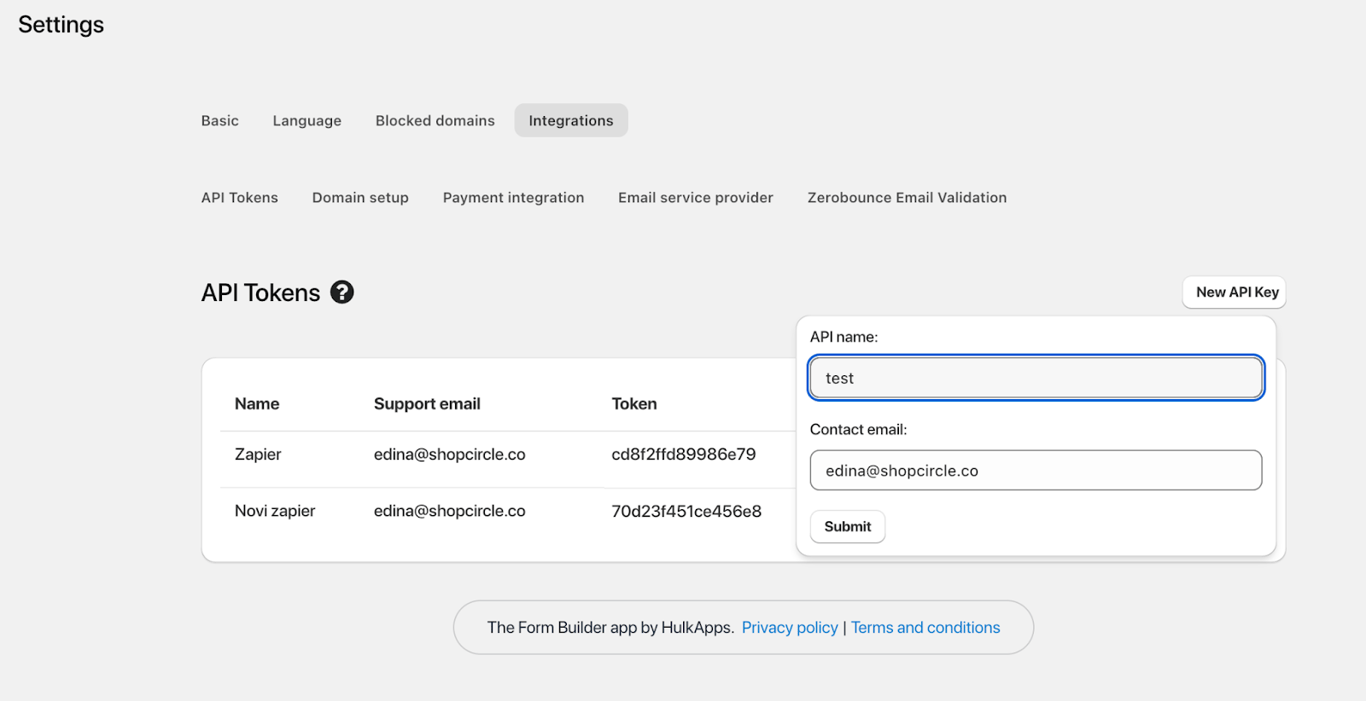Image resolution: width=1366 pixels, height=701 pixels.
Task: Select the Email service provider tab
Action: click(x=696, y=197)
